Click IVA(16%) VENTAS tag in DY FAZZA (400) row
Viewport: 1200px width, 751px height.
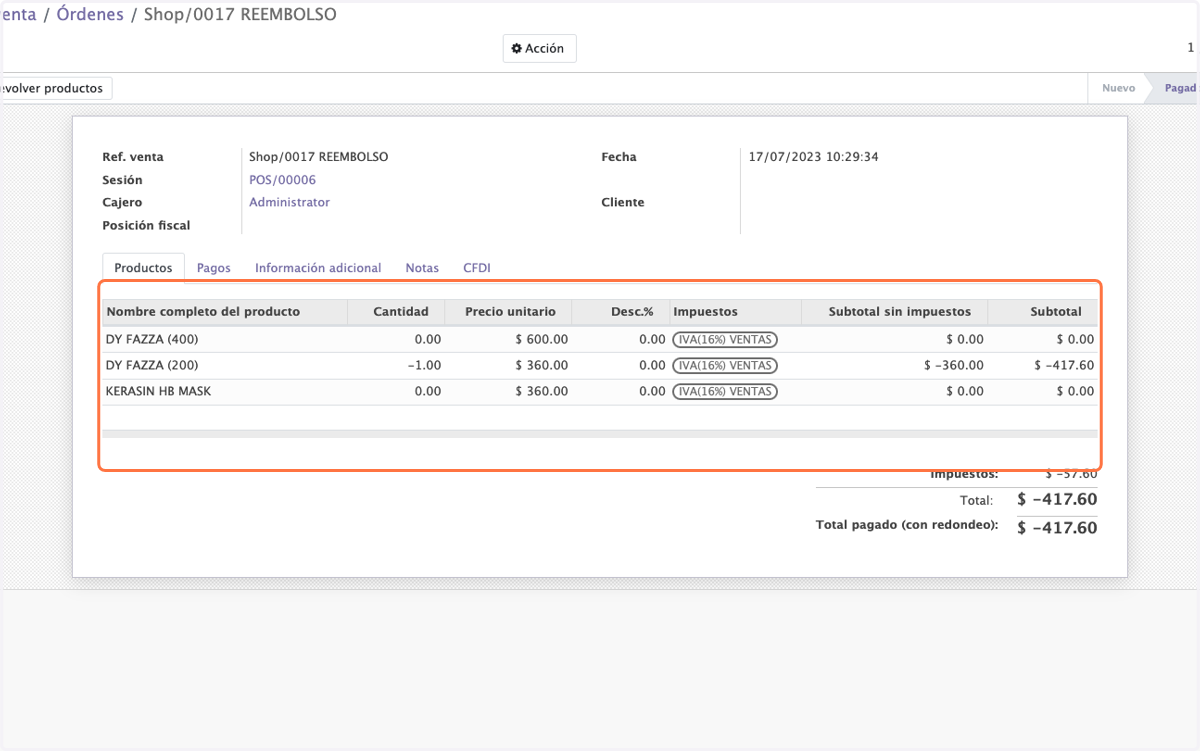tap(725, 339)
